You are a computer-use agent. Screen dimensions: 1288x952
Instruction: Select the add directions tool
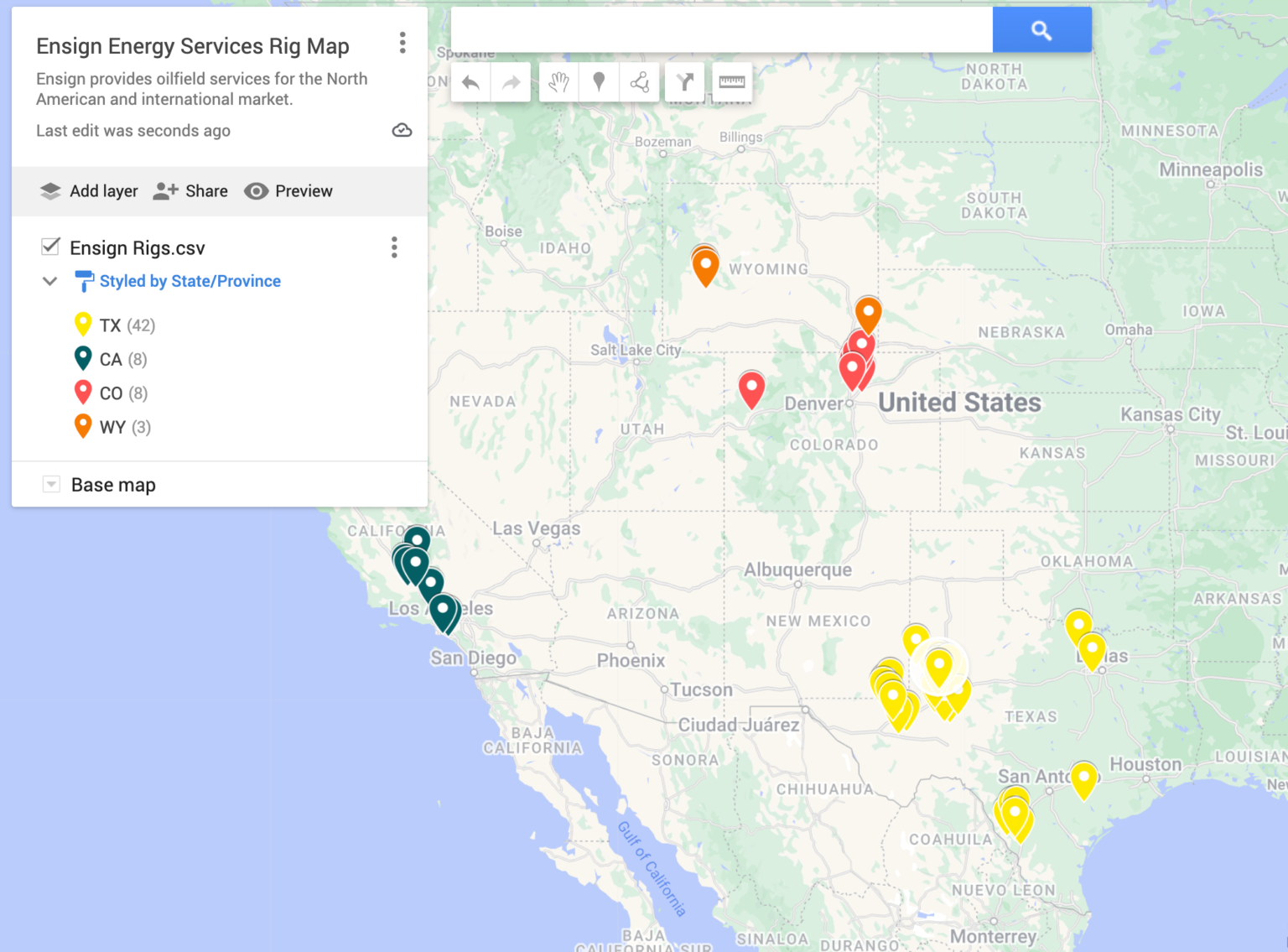point(685,82)
